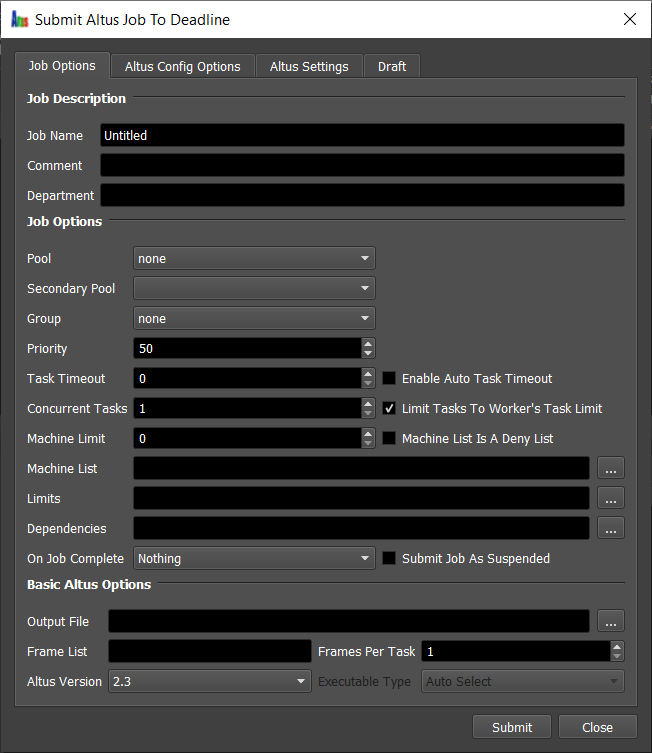The image size is (652, 753).
Task: Open the Altus Settings tab
Action: [309, 66]
